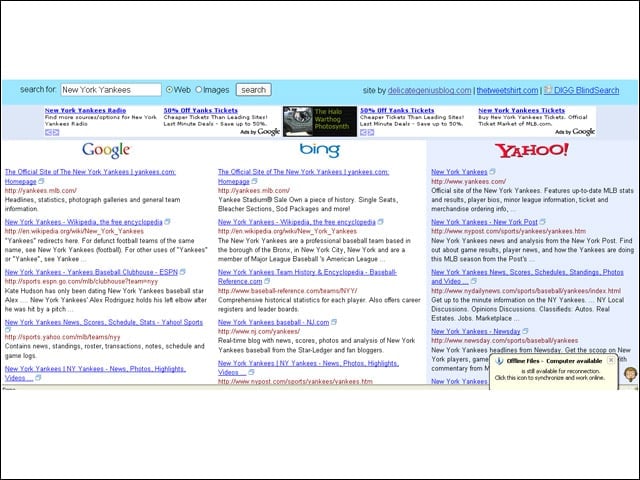The height and width of the screenshot is (480, 640).
Task: Click new-window icon next to Baseball-Reference.com result
Action: point(267,281)
